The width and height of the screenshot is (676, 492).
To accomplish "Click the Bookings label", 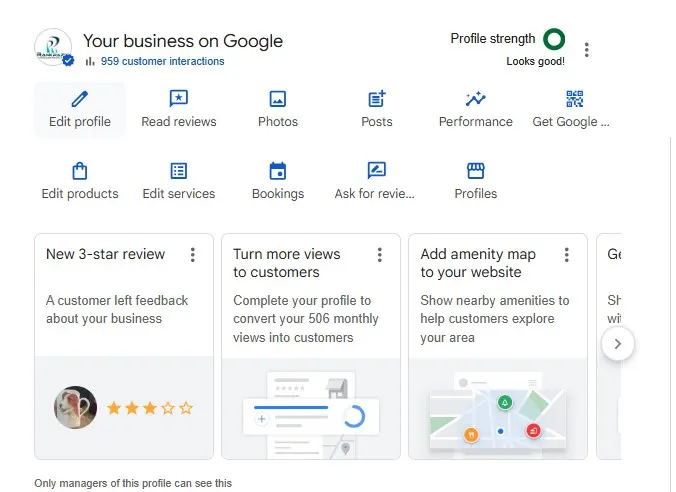I will coord(278,194).
